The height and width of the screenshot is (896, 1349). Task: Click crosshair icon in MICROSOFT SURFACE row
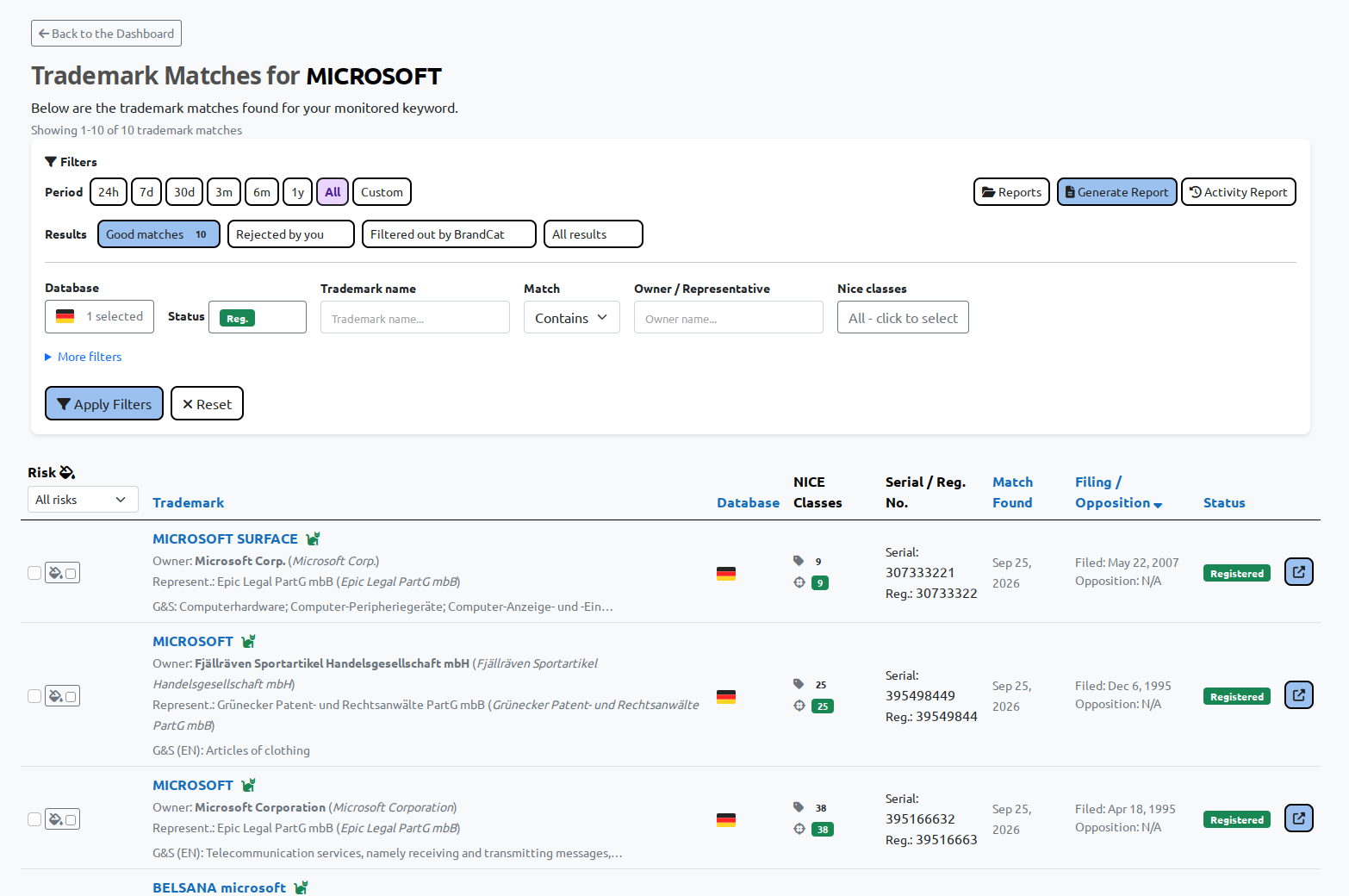(799, 582)
